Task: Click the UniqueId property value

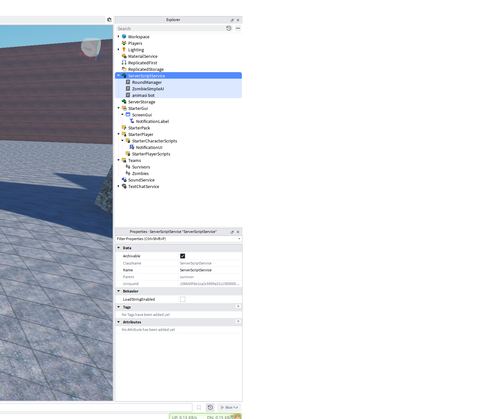Action: click(209, 284)
